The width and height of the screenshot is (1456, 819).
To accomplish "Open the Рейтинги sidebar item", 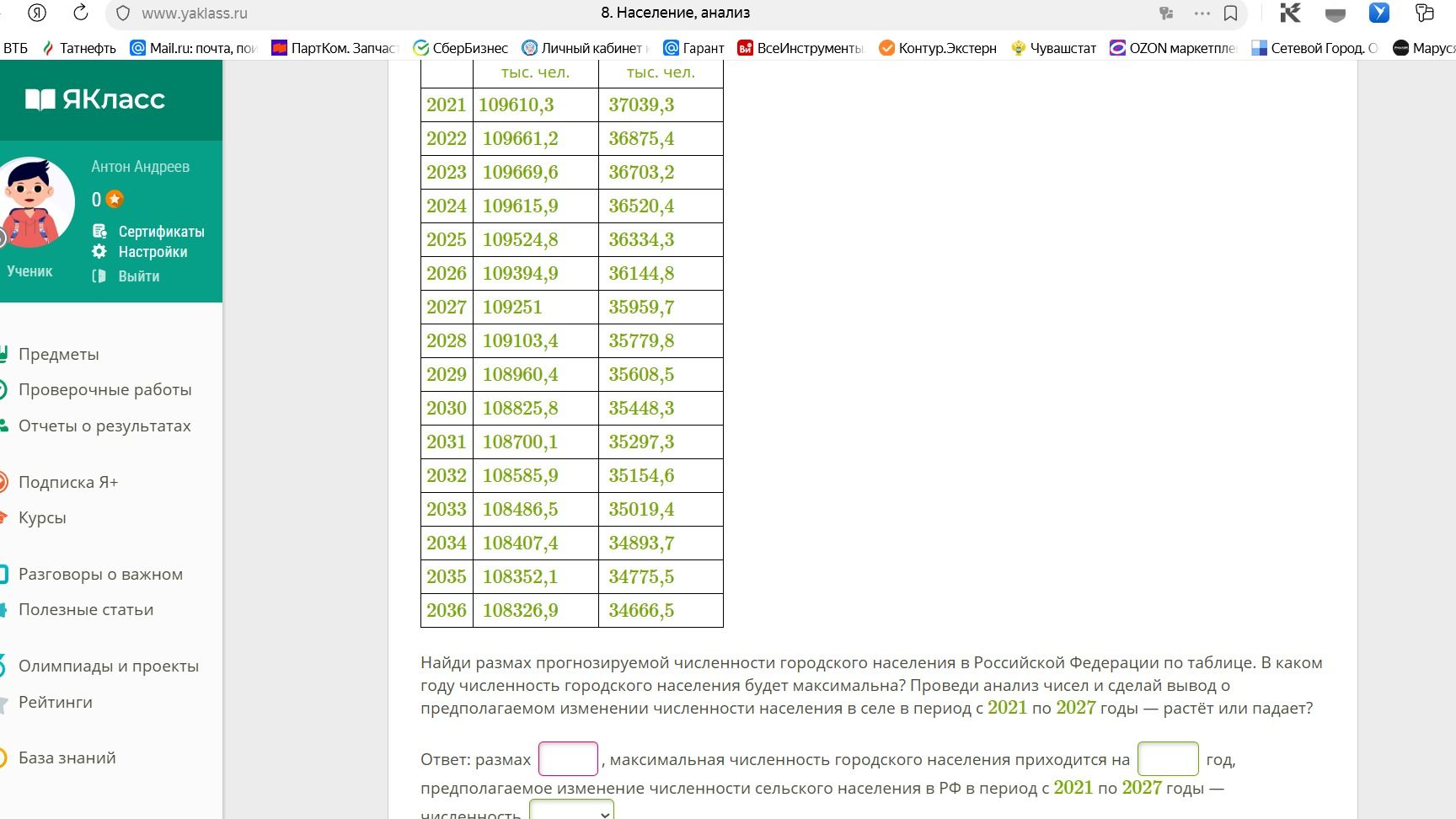I will point(55,702).
